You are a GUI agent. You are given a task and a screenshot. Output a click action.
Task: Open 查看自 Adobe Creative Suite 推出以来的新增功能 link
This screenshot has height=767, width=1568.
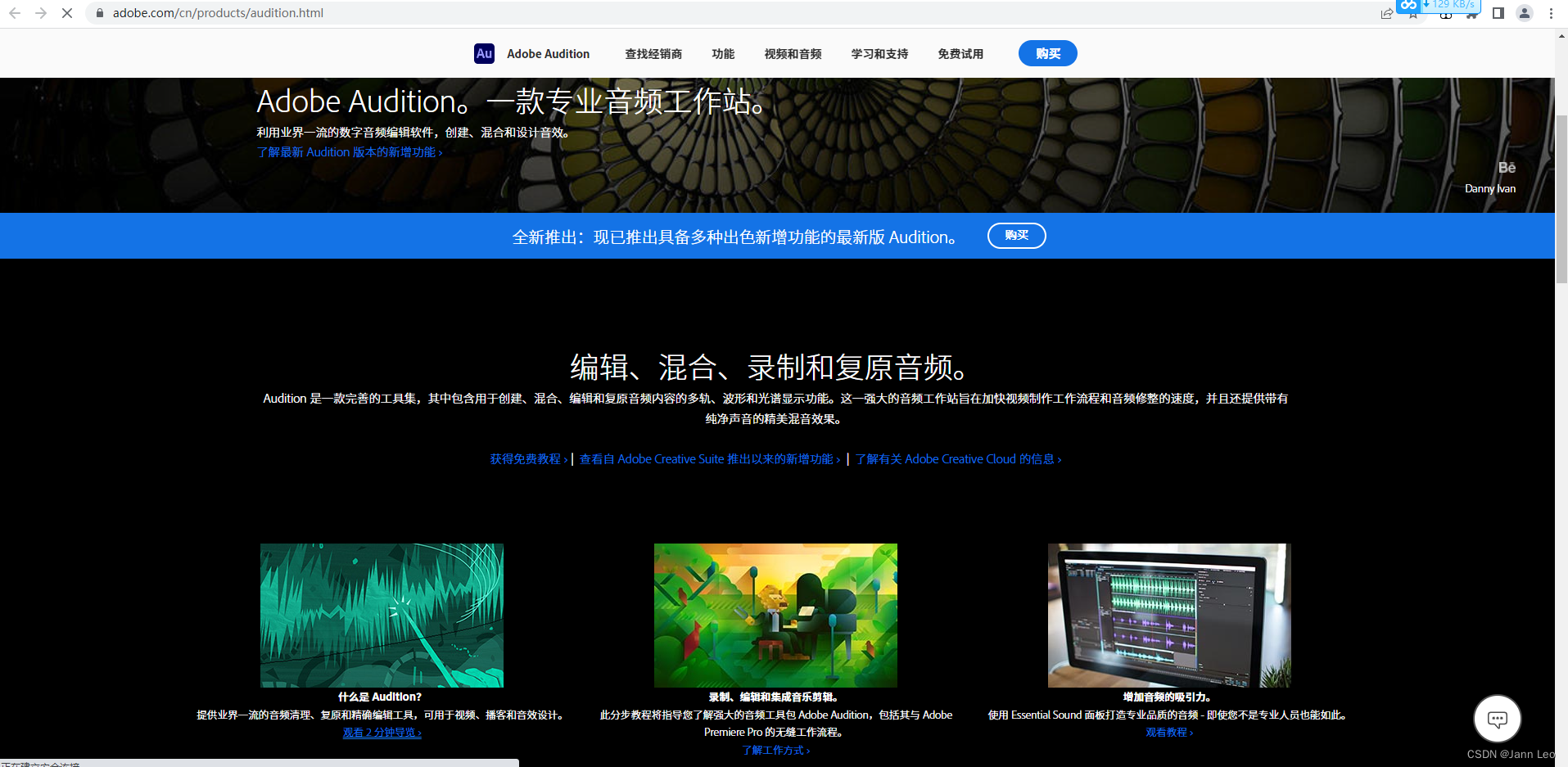pyautogui.click(x=710, y=459)
